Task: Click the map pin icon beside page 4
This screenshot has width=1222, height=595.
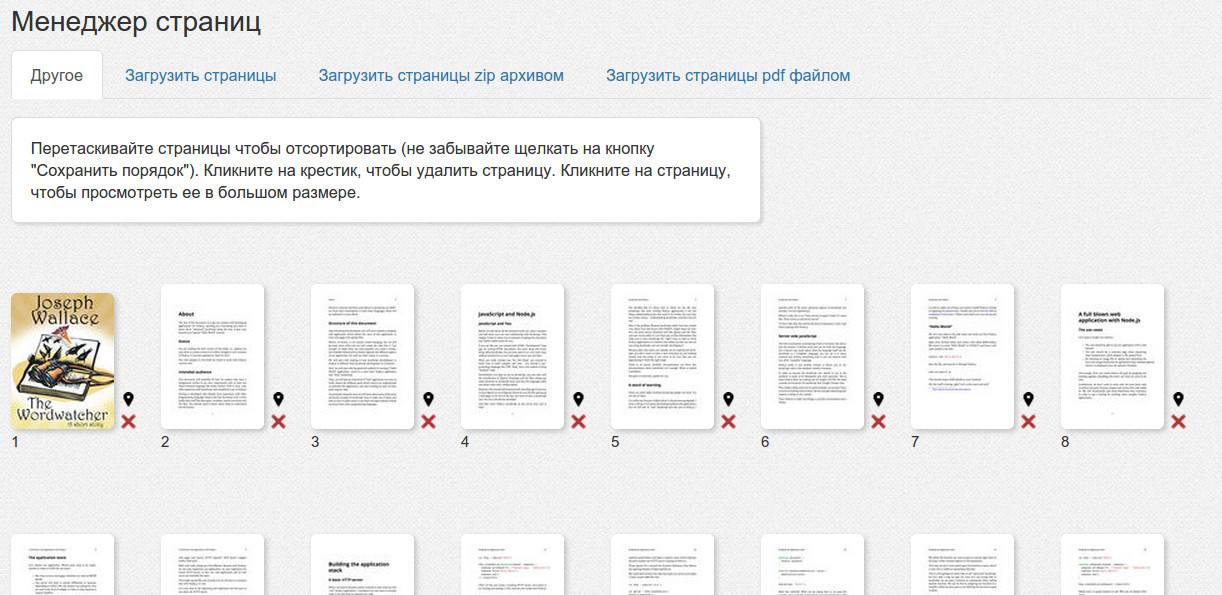Action: (x=578, y=400)
